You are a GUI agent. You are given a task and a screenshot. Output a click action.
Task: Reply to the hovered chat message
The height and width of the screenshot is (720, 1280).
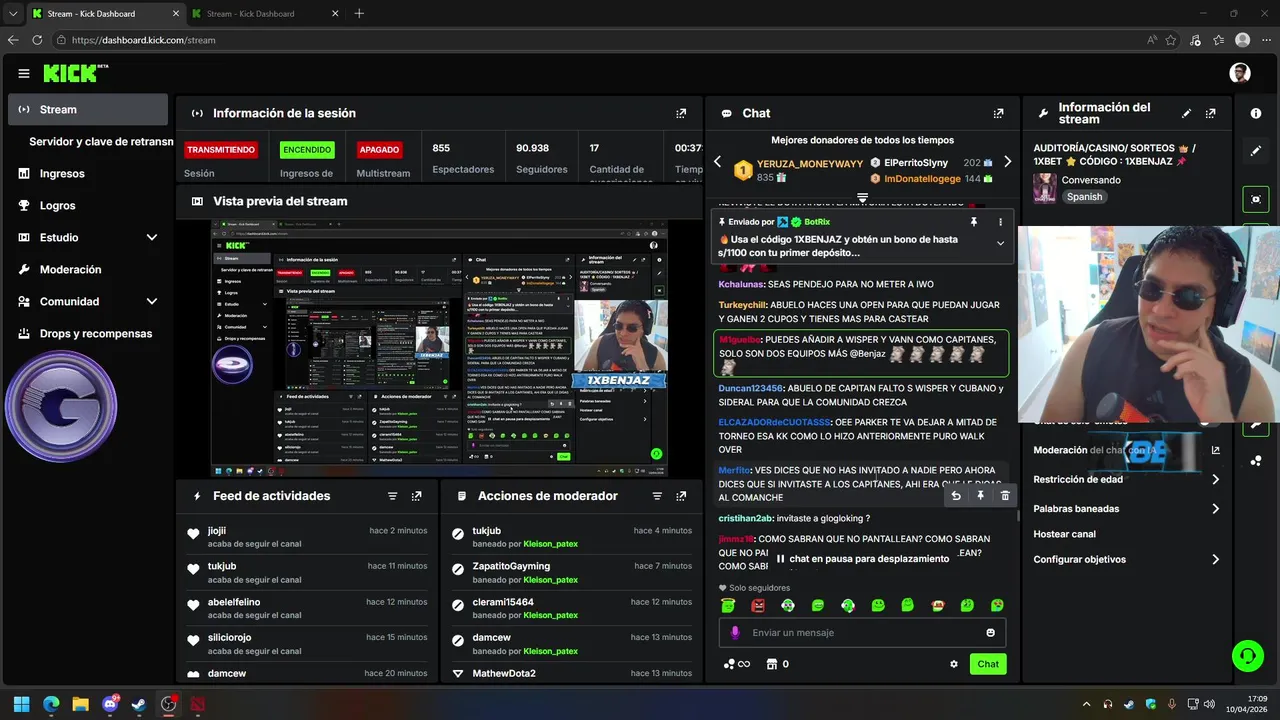pyautogui.click(x=956, y=495)
